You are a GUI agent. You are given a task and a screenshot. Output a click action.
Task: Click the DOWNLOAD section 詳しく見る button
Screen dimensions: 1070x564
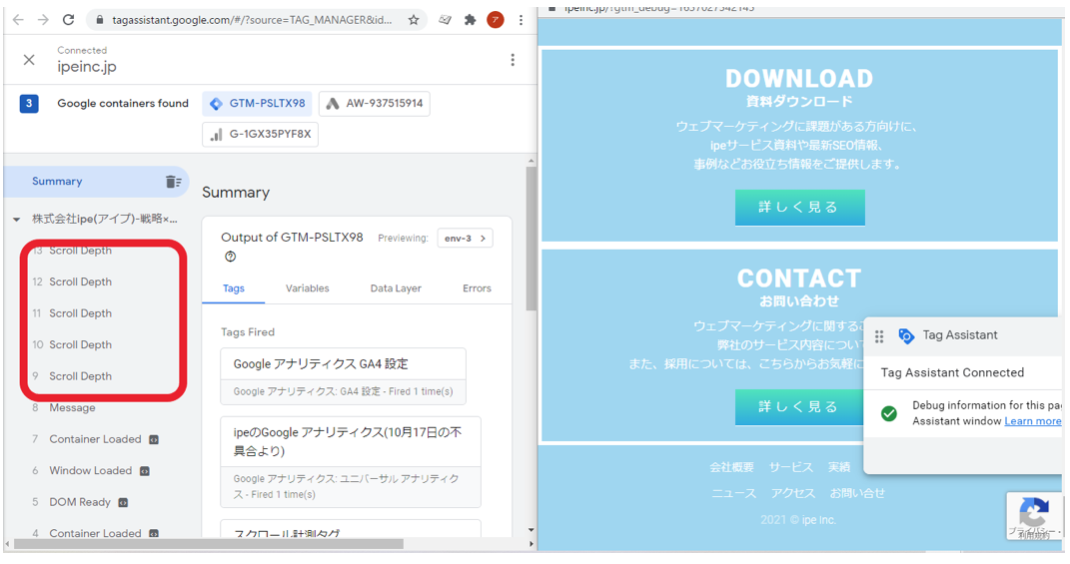[799, 207]
